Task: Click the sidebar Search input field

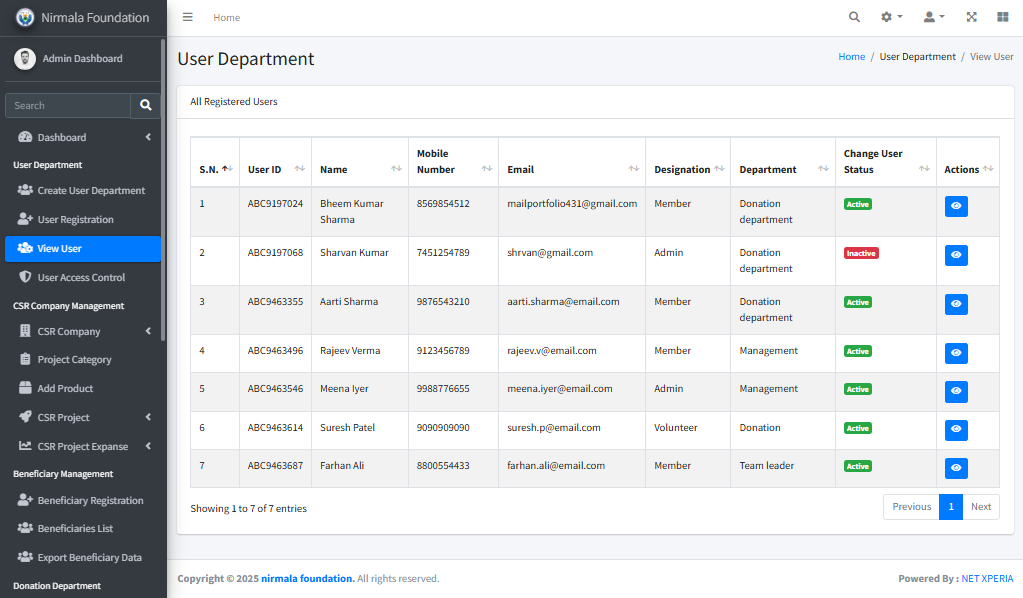Action: (x=68, y=105)
